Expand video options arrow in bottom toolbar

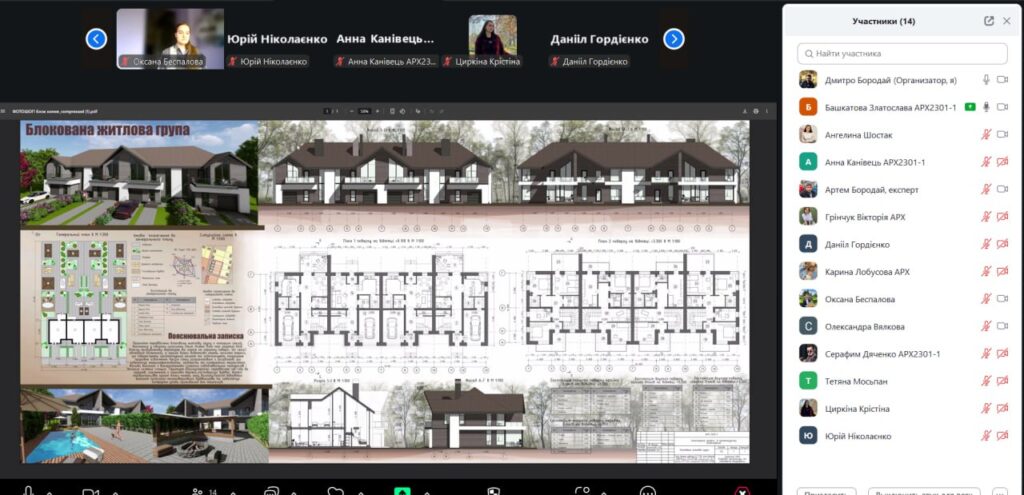pos(115,491)
